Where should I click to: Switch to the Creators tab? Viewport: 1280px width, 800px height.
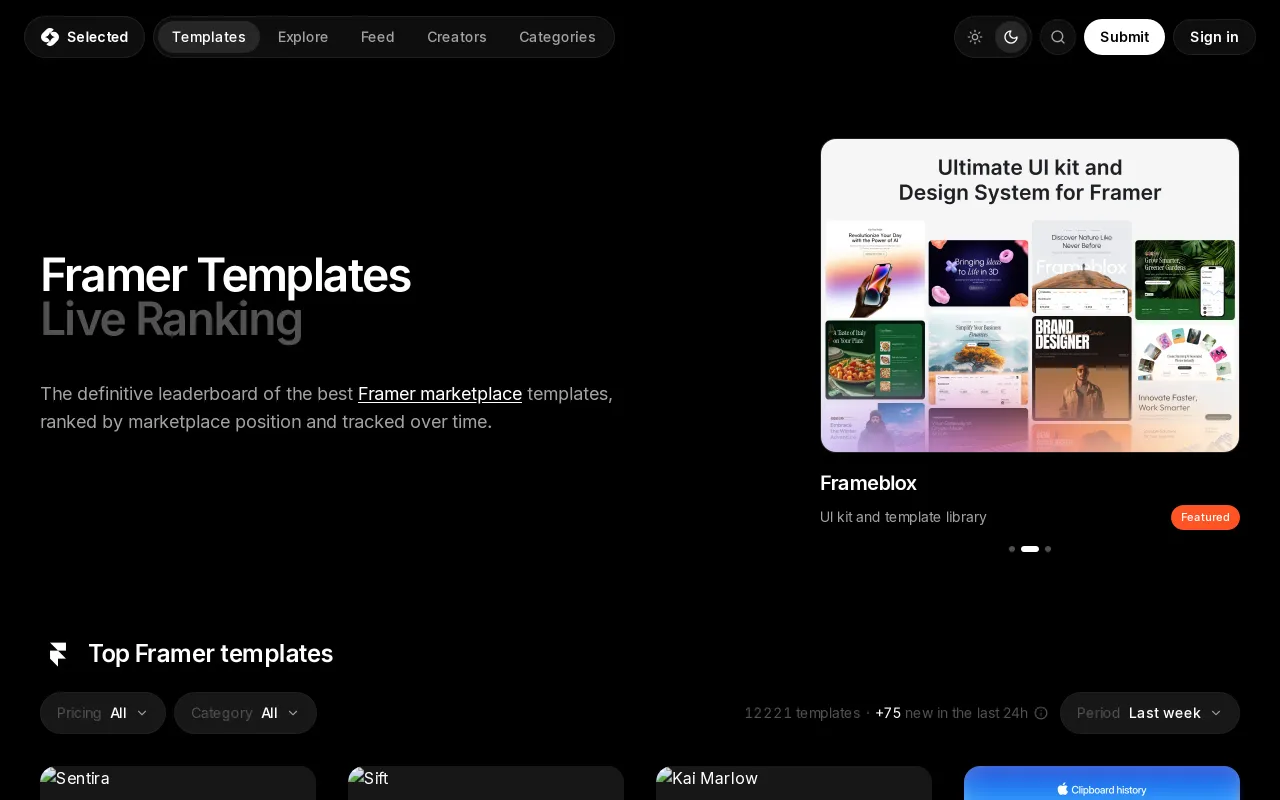tap(457, 37)
